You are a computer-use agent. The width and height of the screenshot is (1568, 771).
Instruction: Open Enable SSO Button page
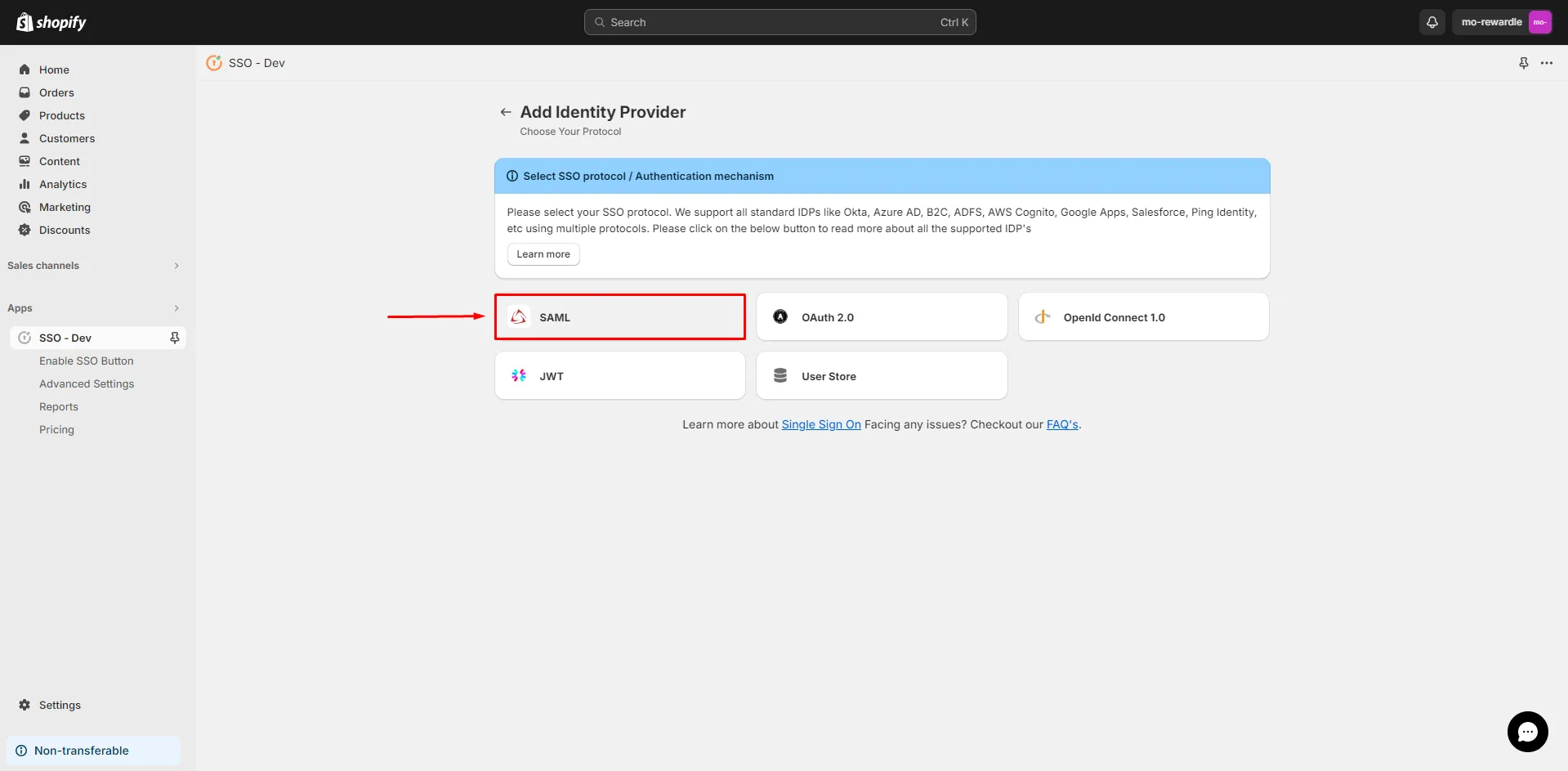click(86, 361)
